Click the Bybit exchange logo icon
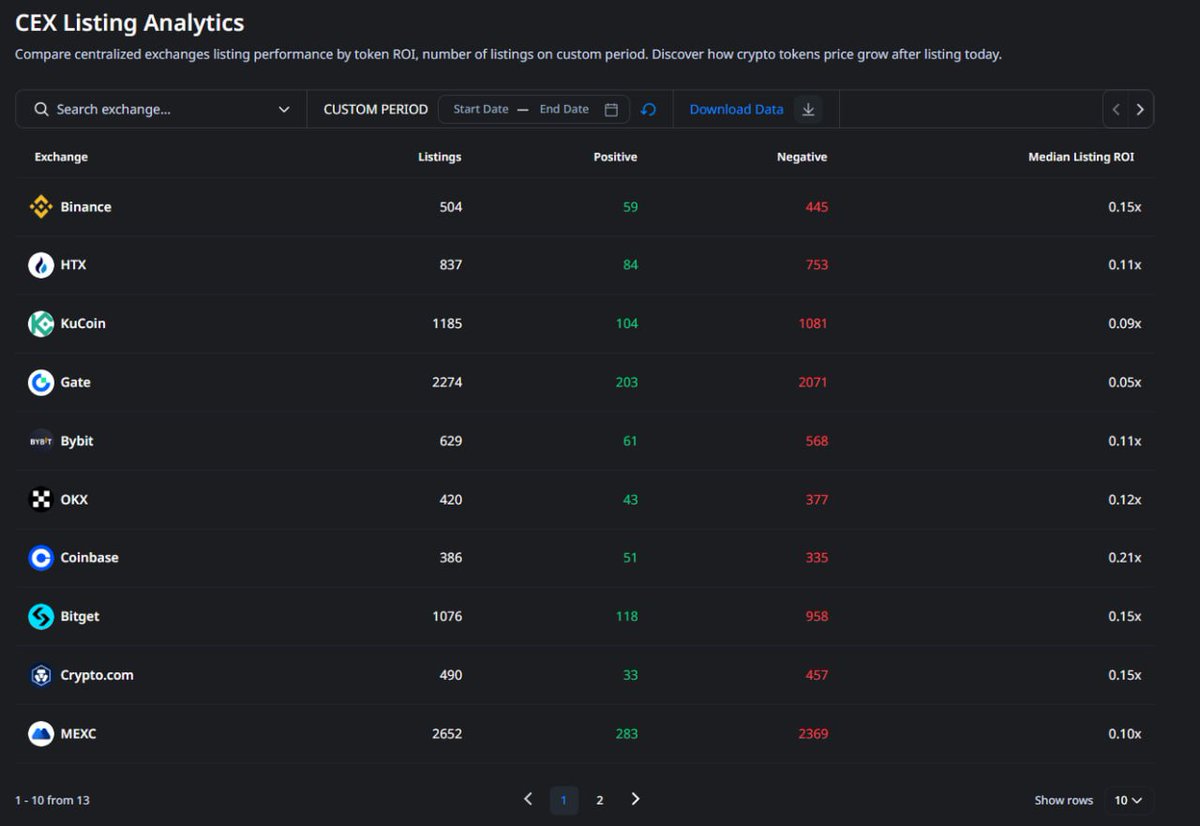This screenshot has height=826, width=1200. (x=41, y=441)
